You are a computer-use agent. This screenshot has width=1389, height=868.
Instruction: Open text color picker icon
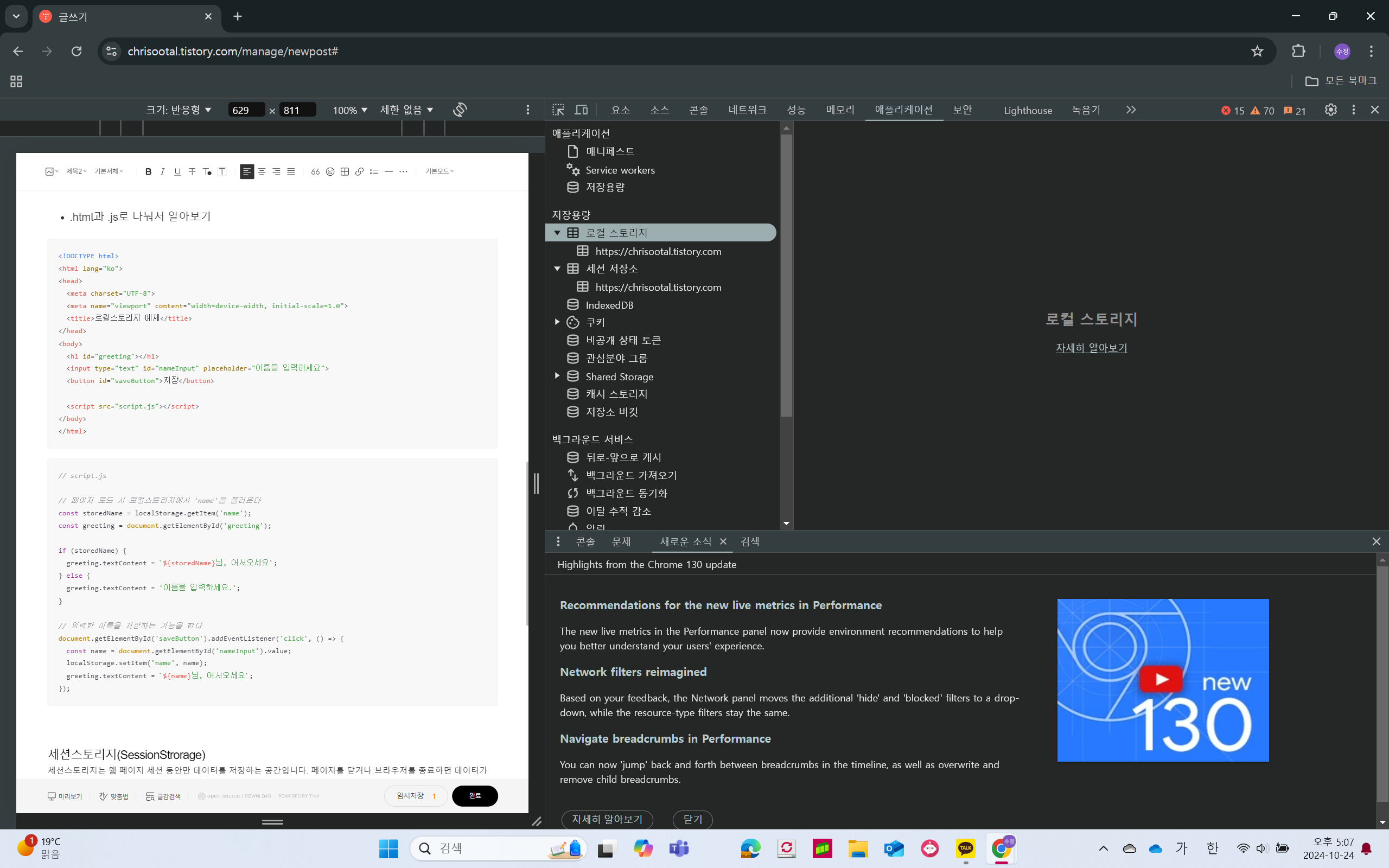coord(207,171)
